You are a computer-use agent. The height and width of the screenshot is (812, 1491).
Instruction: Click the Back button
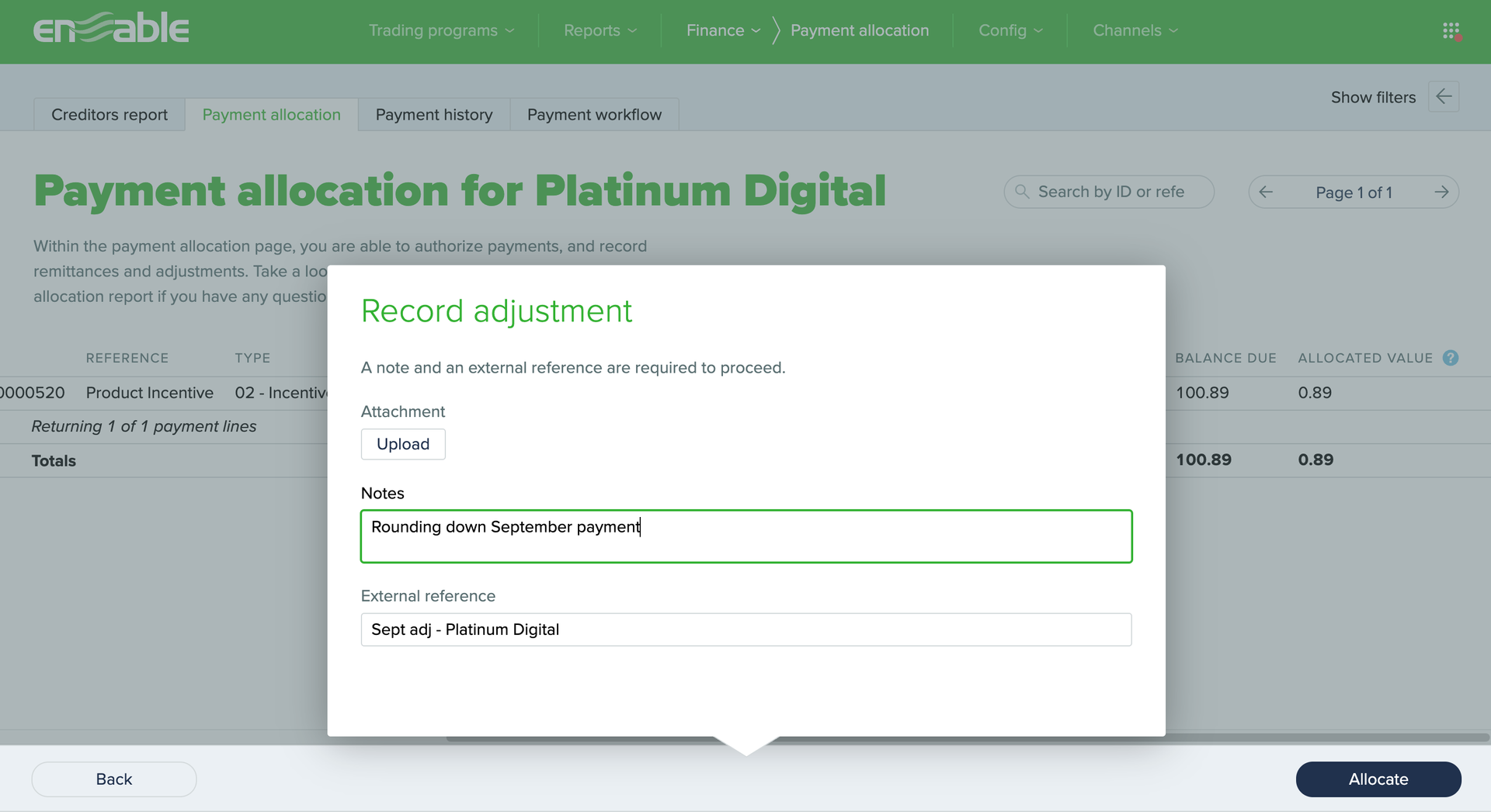[114, 779]
